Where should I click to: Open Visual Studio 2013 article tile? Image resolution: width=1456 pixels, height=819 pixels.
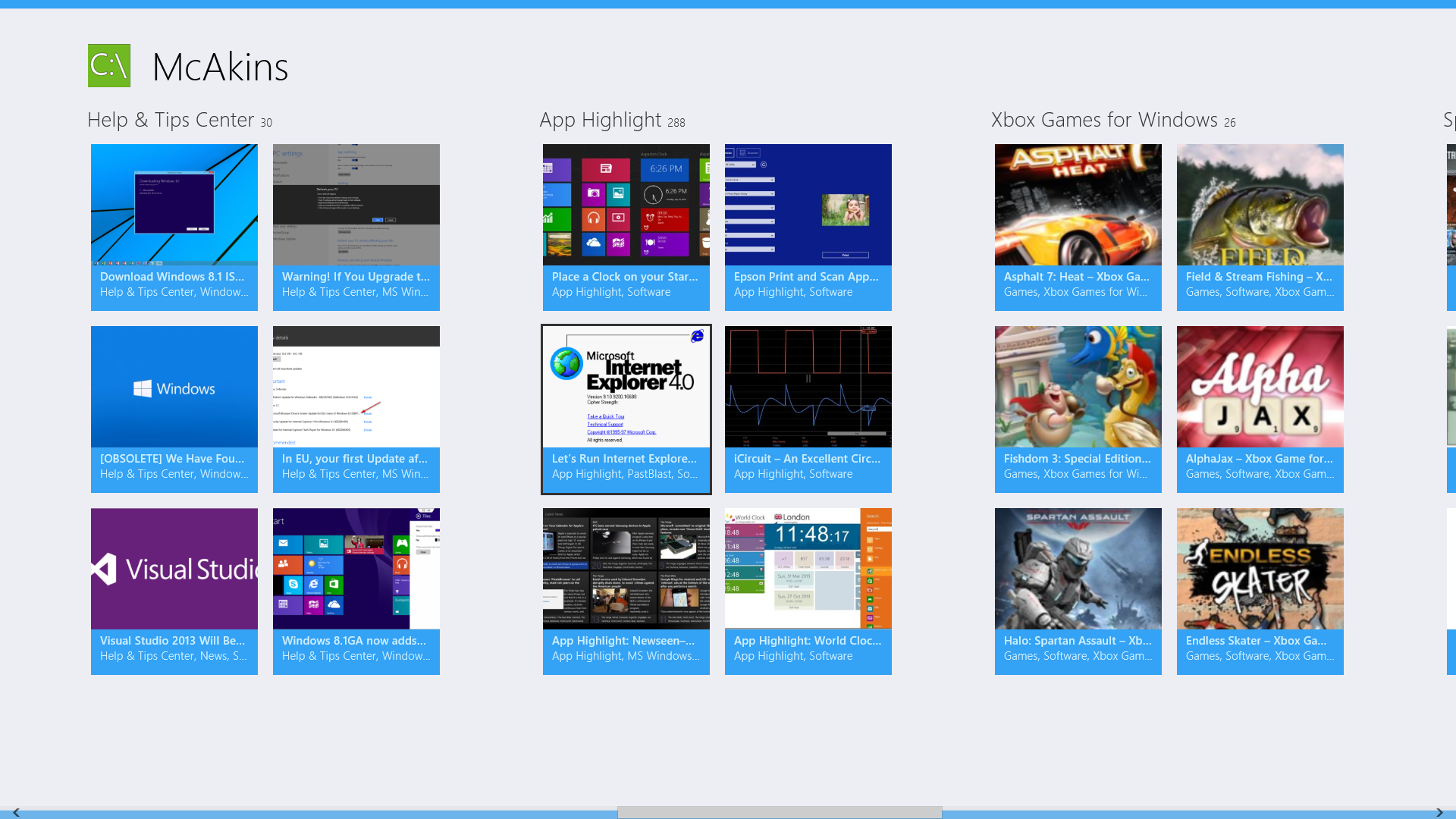(x=174, y=591)
